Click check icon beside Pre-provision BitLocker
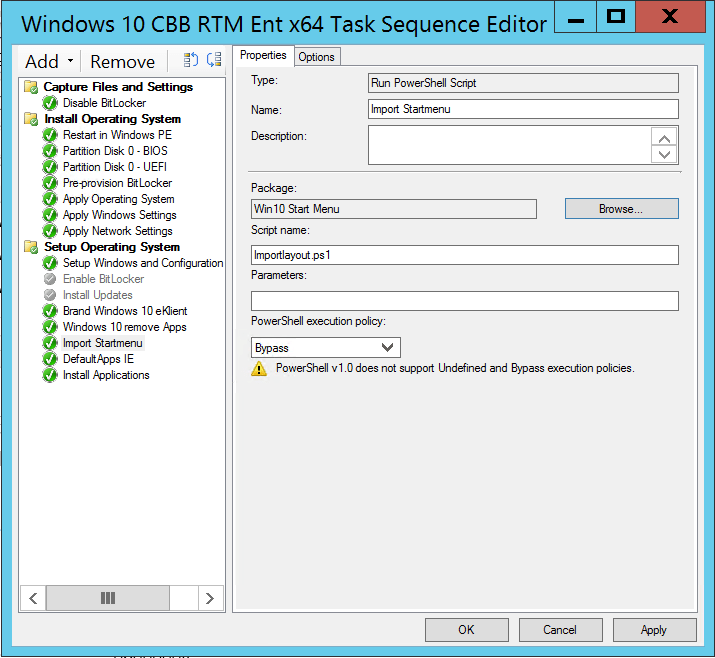The image size is (715, 658). tap(50, 183)
